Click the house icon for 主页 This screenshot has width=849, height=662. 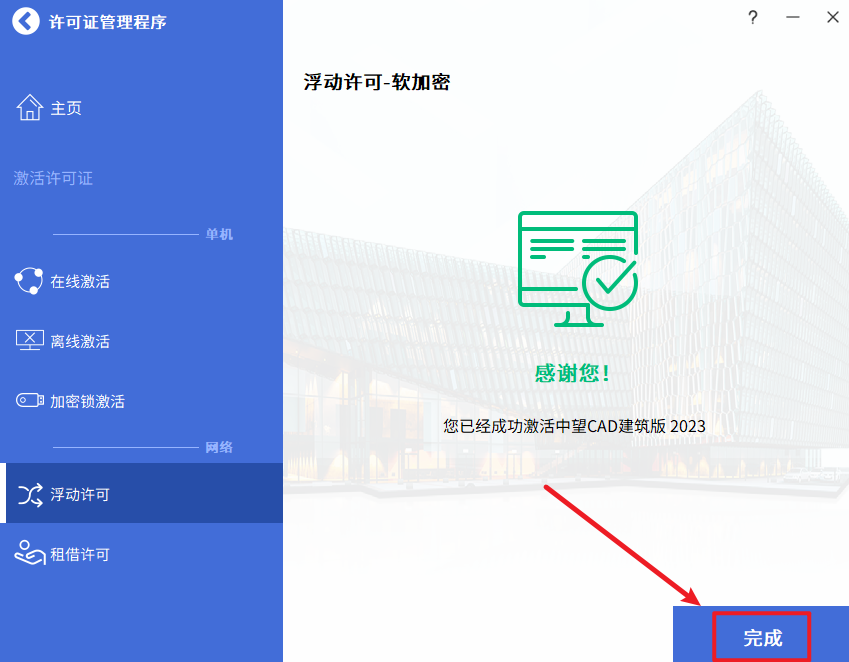[29, 108]
